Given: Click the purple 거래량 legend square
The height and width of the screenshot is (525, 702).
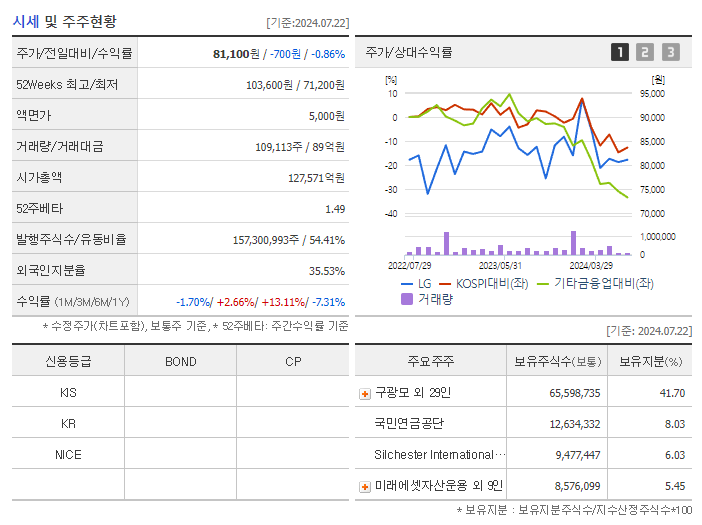Looking at the screenshot, I should tap(407, 299).
